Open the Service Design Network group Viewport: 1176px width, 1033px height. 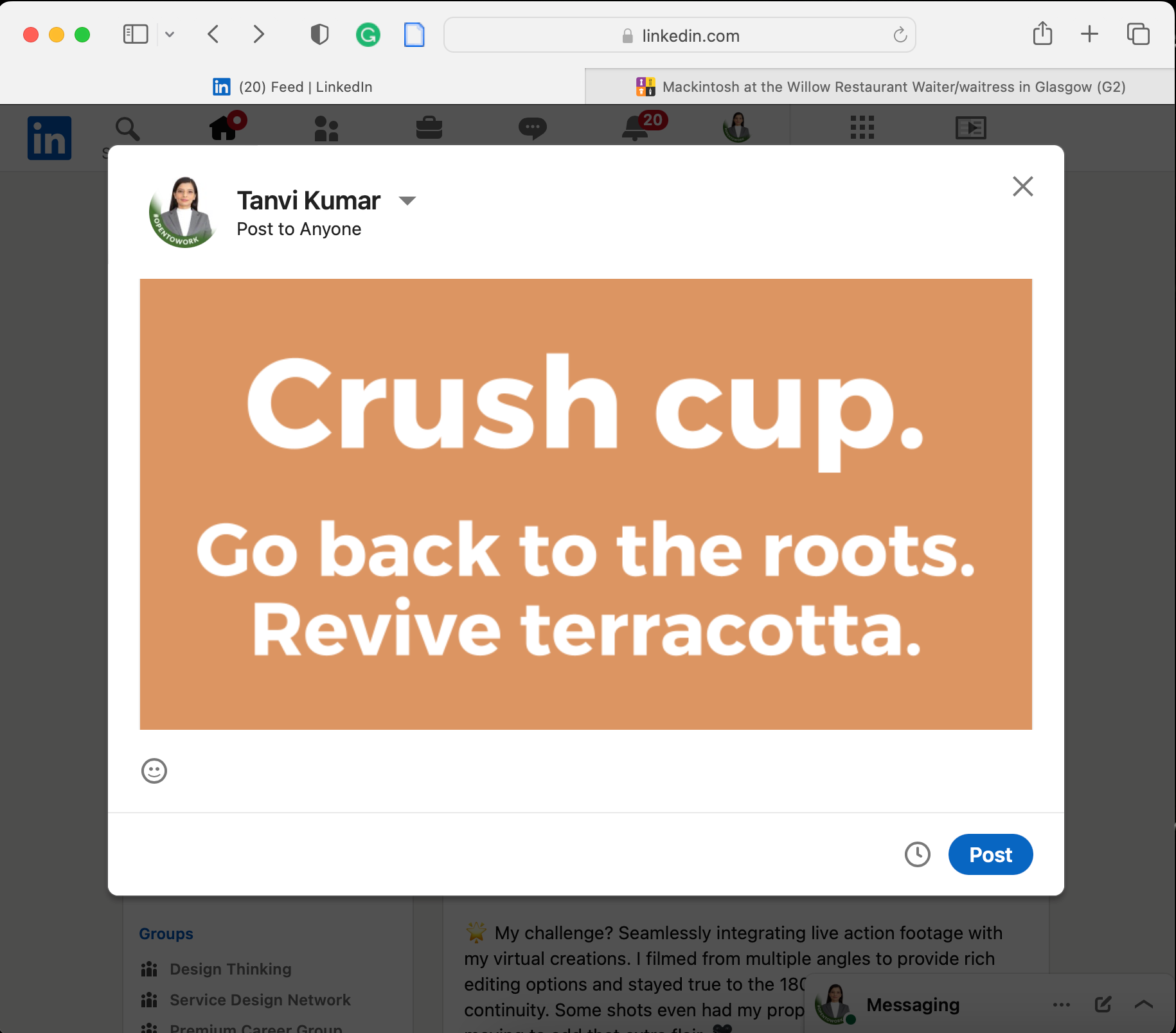pos(260,1000)
